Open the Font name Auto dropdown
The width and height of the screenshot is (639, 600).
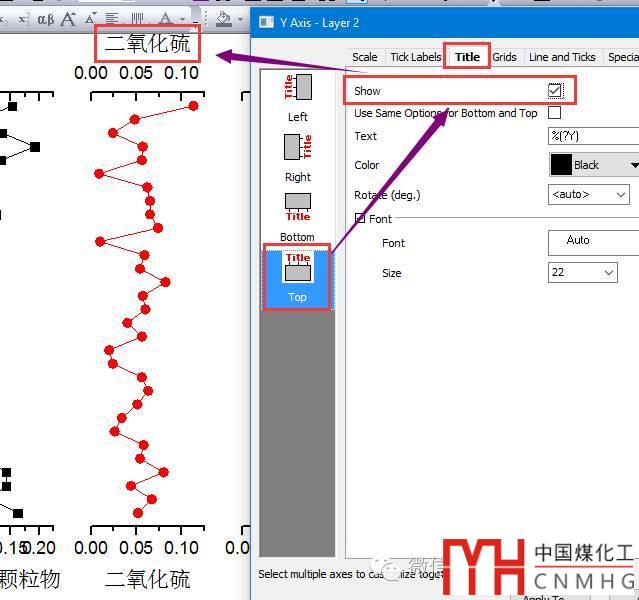pyautogui.click(x=593, y=241)
